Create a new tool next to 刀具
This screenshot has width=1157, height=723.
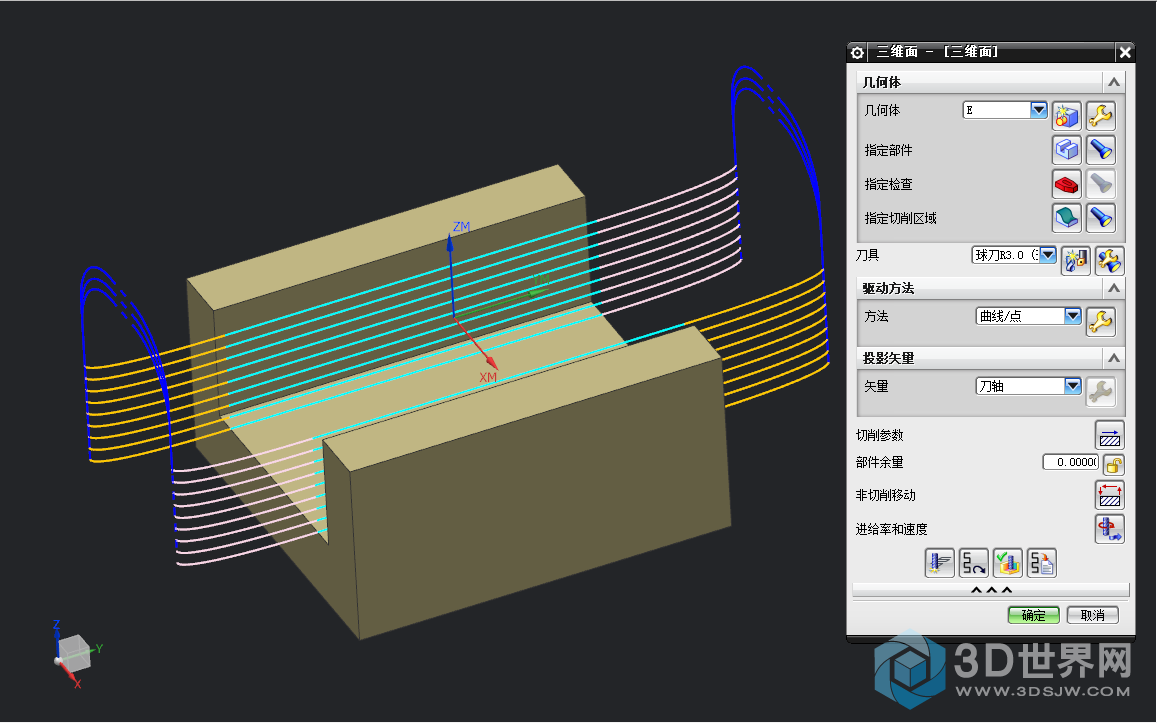tap(1075, 260)
